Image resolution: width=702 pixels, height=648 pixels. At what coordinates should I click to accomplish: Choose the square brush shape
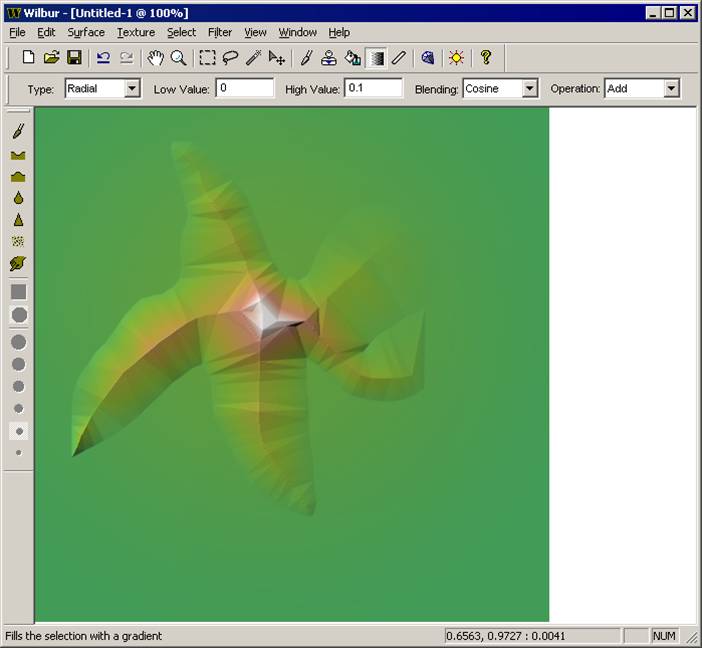pyautogui.click(x=18, y=292)
